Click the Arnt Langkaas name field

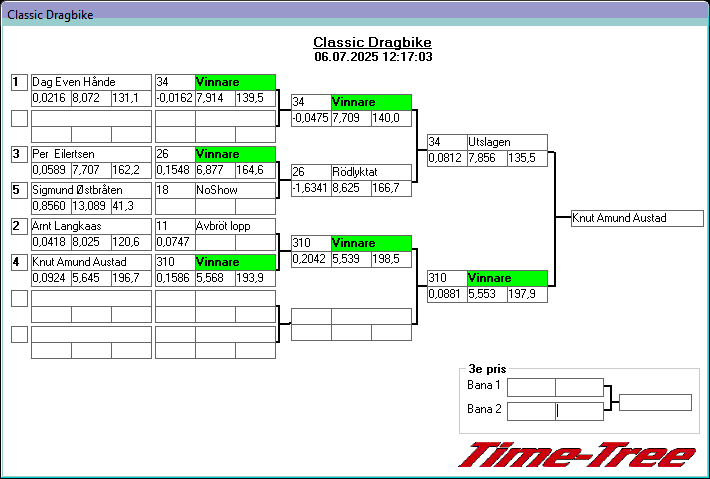(x=91, y=226)
